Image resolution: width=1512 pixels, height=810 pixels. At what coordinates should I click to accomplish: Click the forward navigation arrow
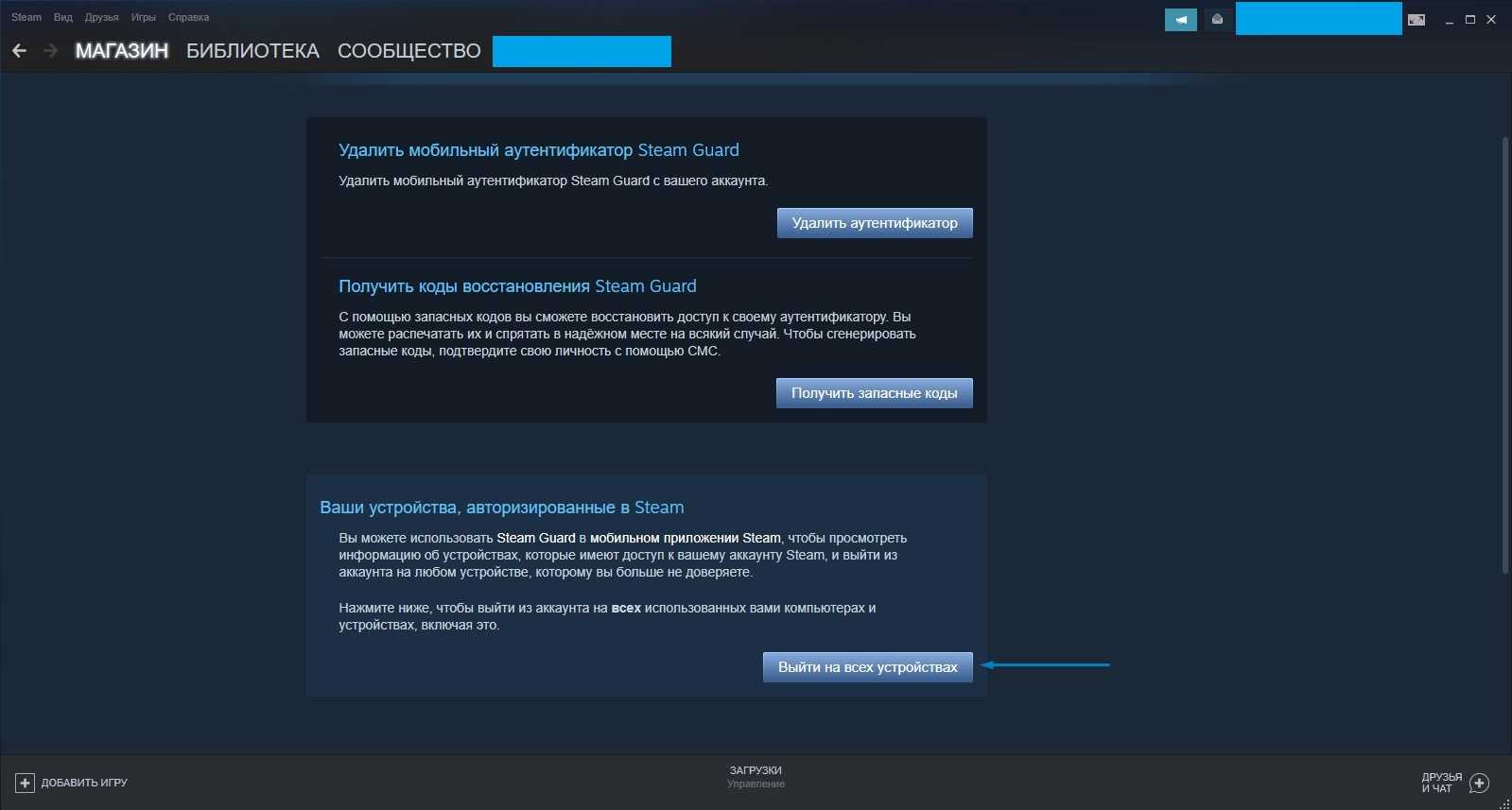point(50,51)
